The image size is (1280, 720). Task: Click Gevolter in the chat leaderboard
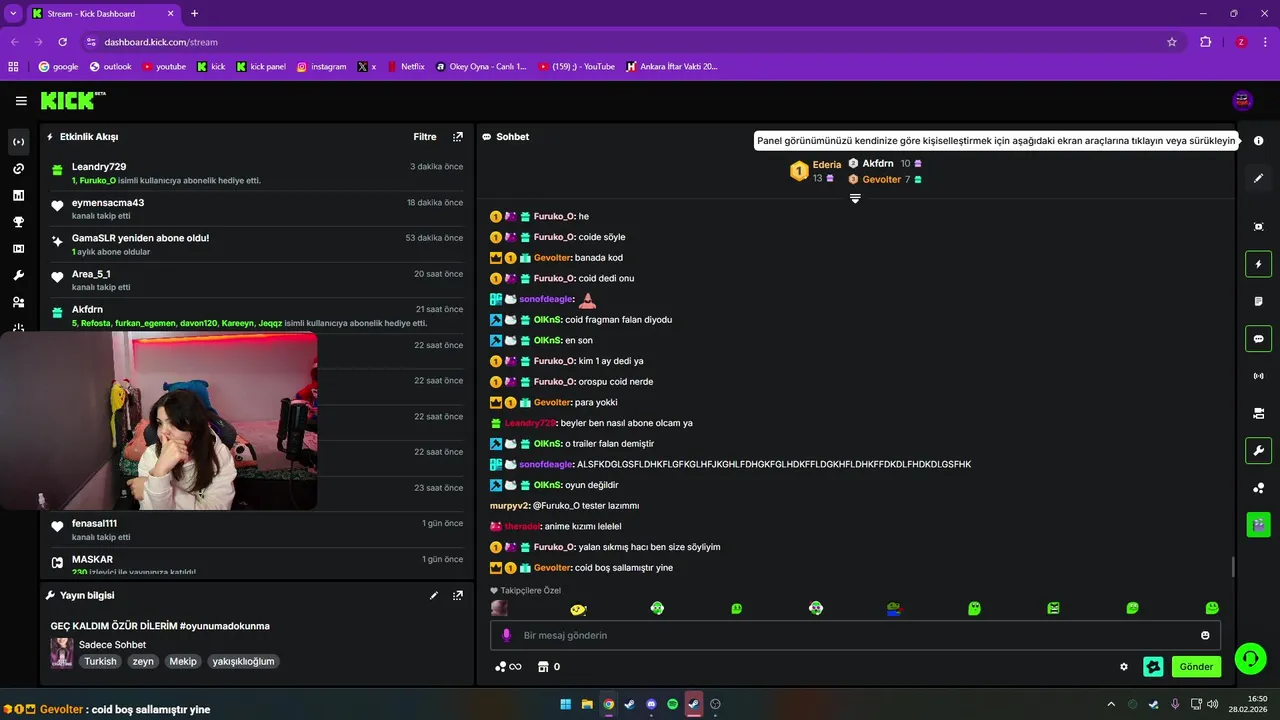882,179
